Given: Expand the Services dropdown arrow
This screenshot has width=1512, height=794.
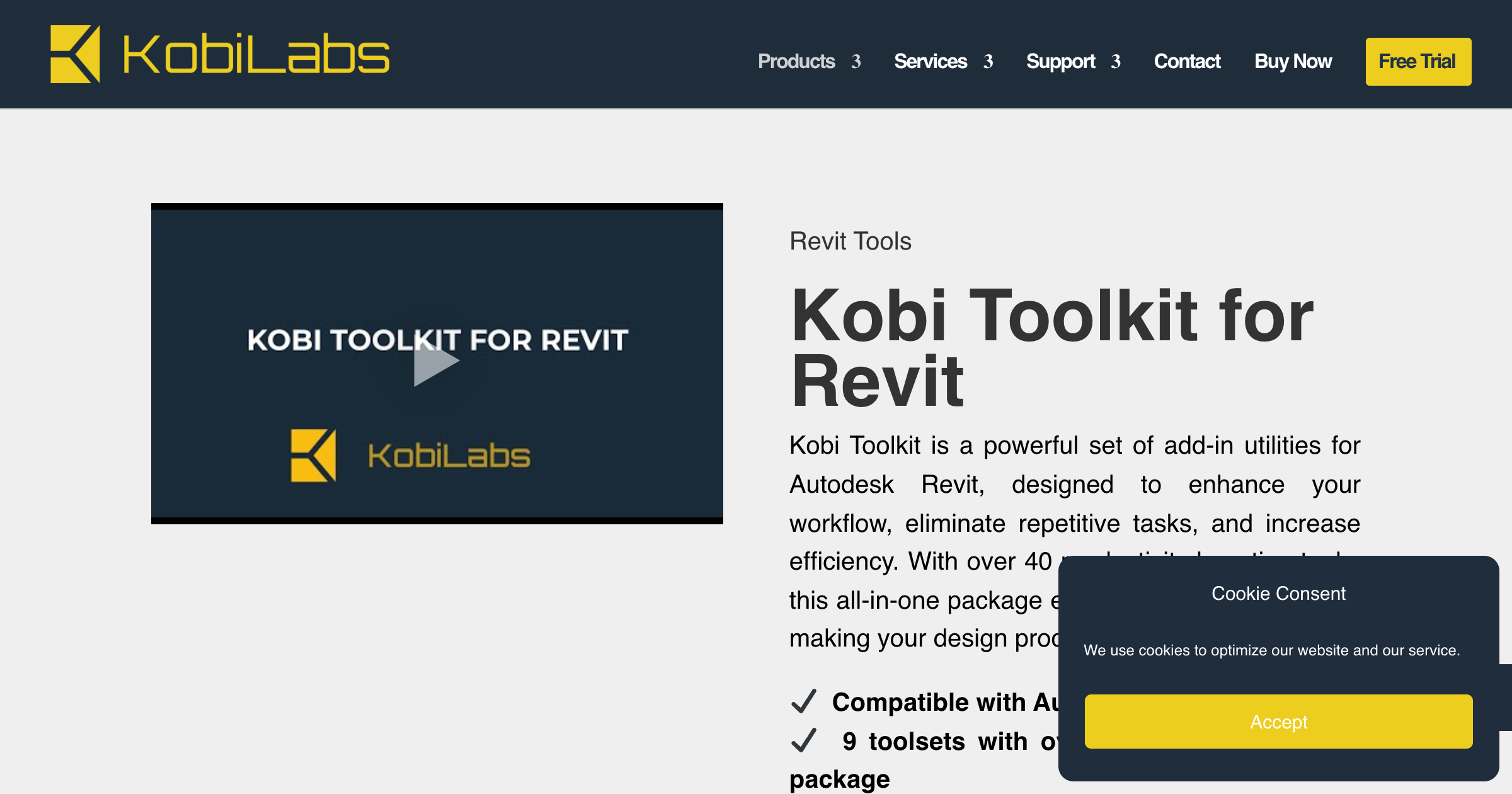Looking at the screenshot, I should pos(988,62).
